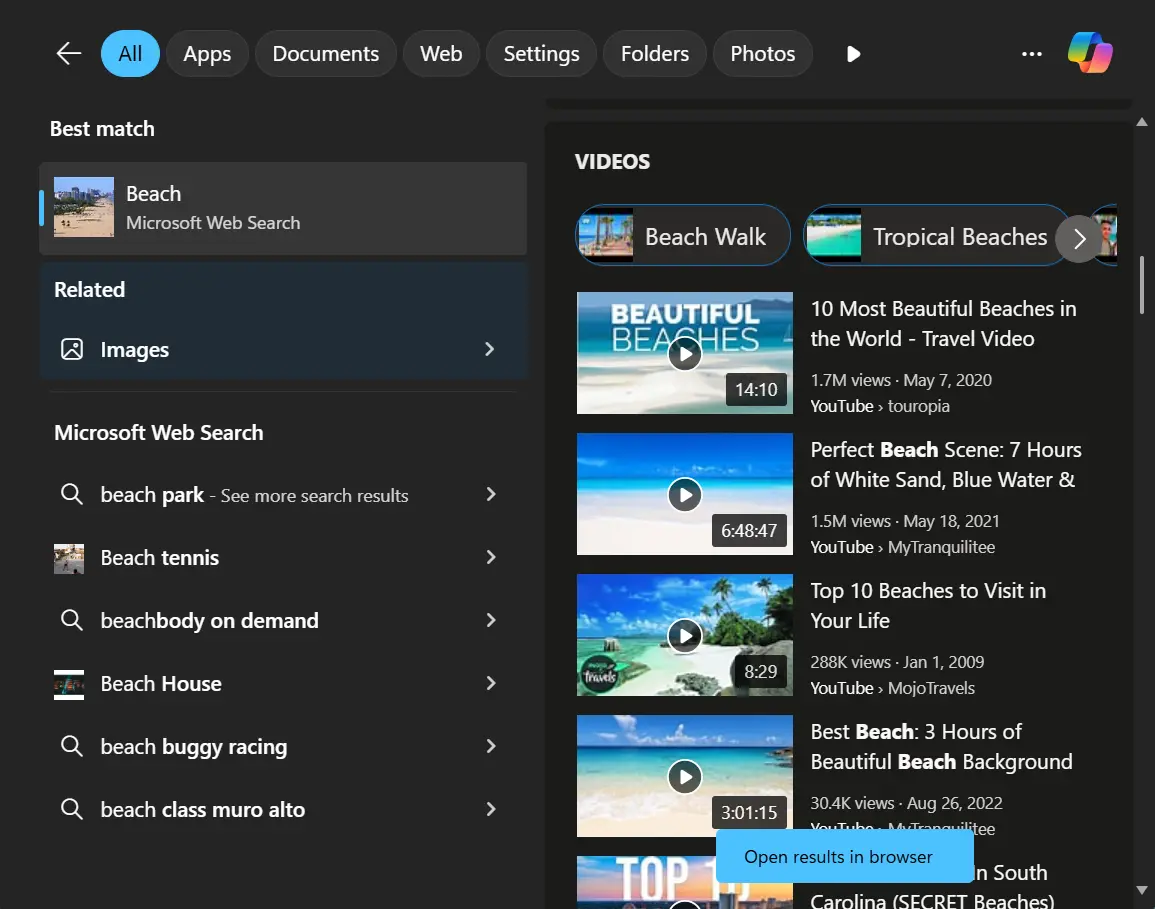Expand the beach park result chevron
The image size is (1155, 909).
(x=491, y=494)
